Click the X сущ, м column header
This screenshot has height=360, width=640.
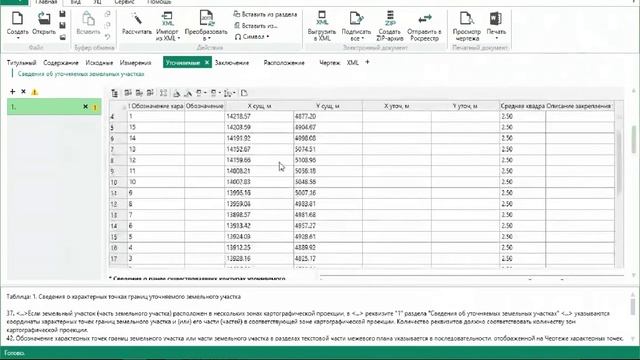pyautogui.click(x=259, y=106)
